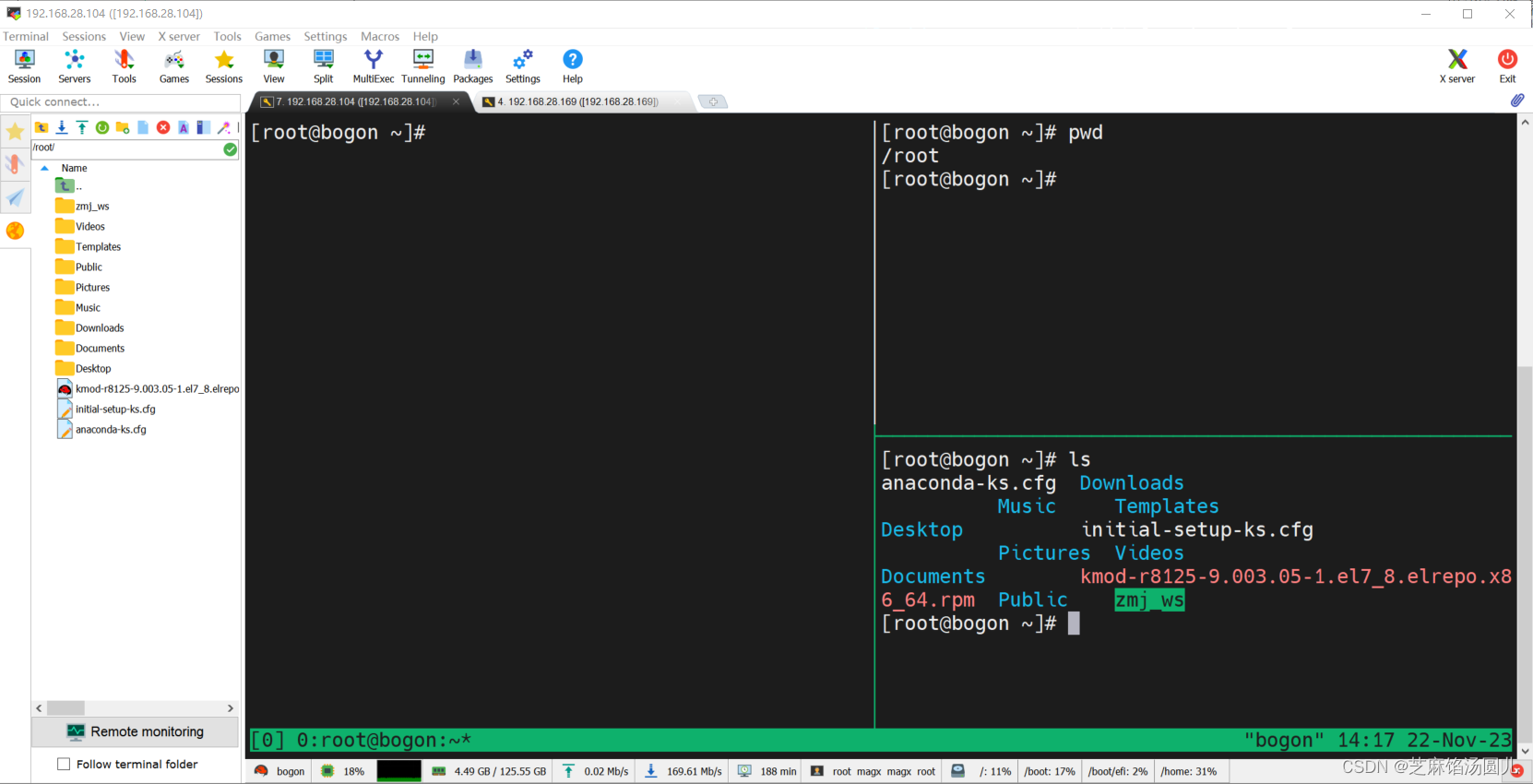Select the Templates folder
The height and width of the screenshot is (784, 1533).
tap(89, 246)
